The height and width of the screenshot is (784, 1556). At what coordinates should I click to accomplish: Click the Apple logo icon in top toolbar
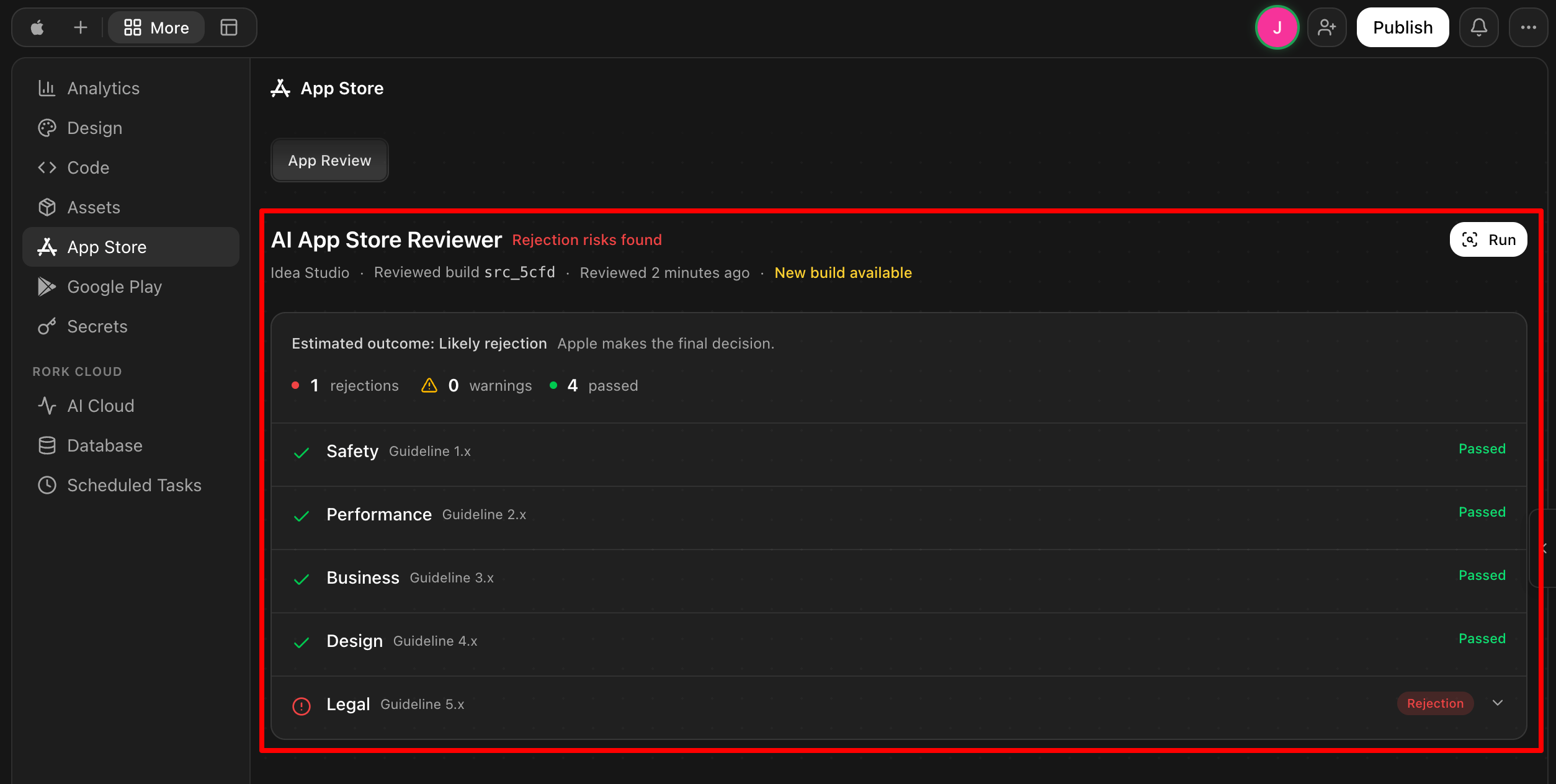[x=37, y=27]
